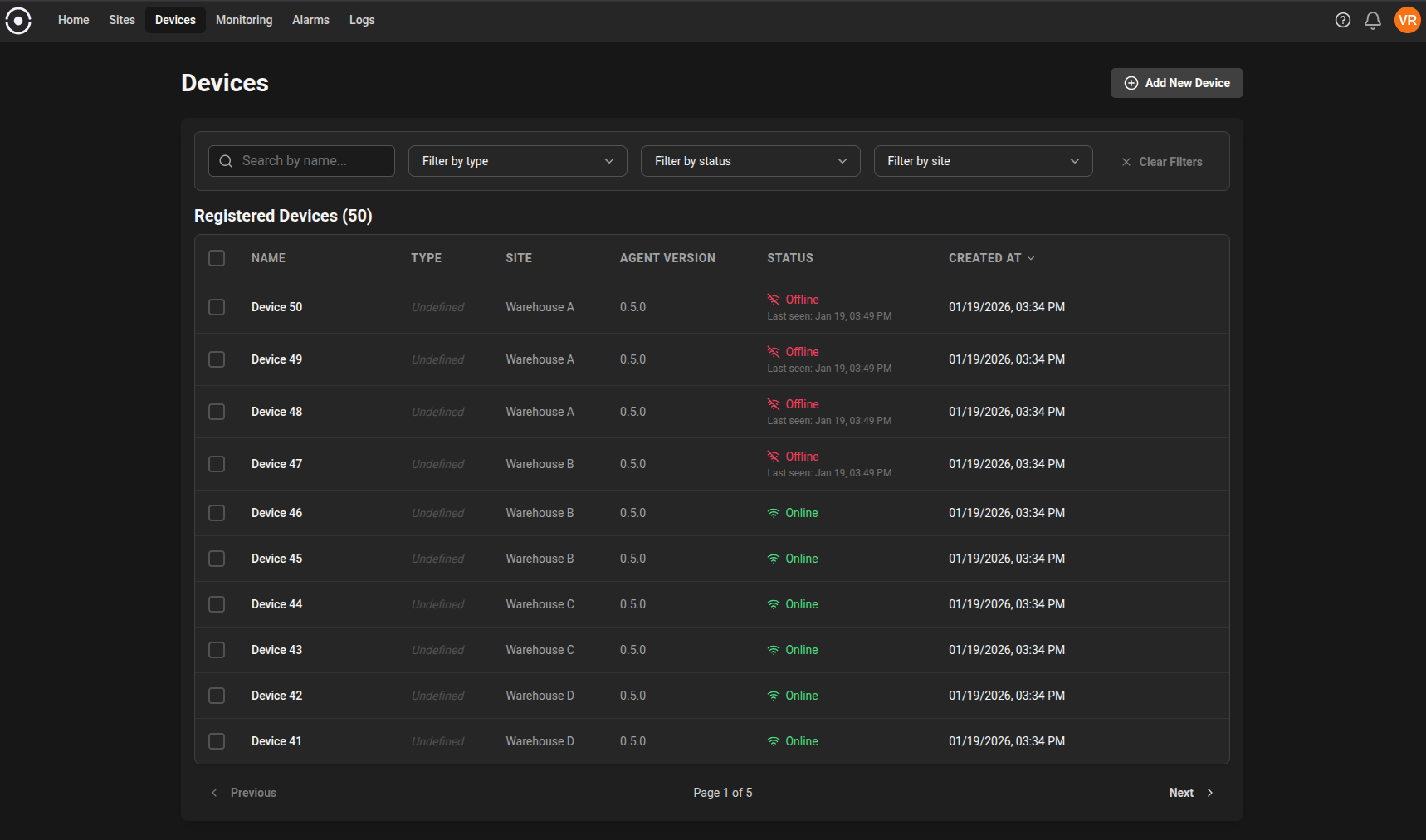
Task: Open the help question mark icon
Action: 1342,20
